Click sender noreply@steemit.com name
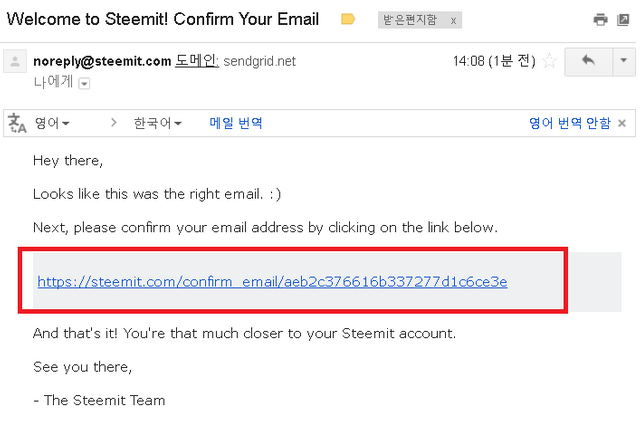The height and width of the screenshot is (429, 640). point(102,61)
